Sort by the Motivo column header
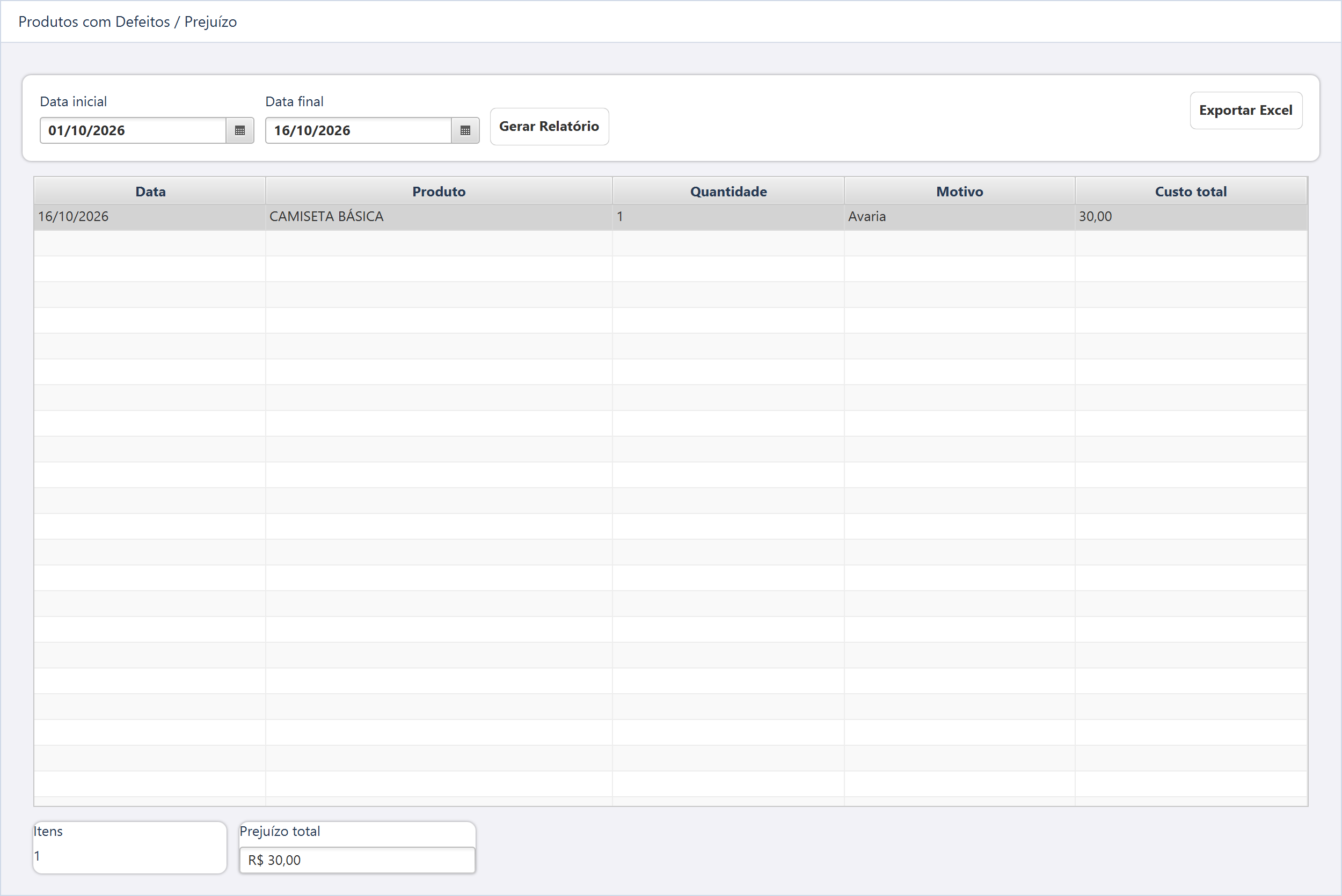 pyautogui.click(x=960, y=191)
